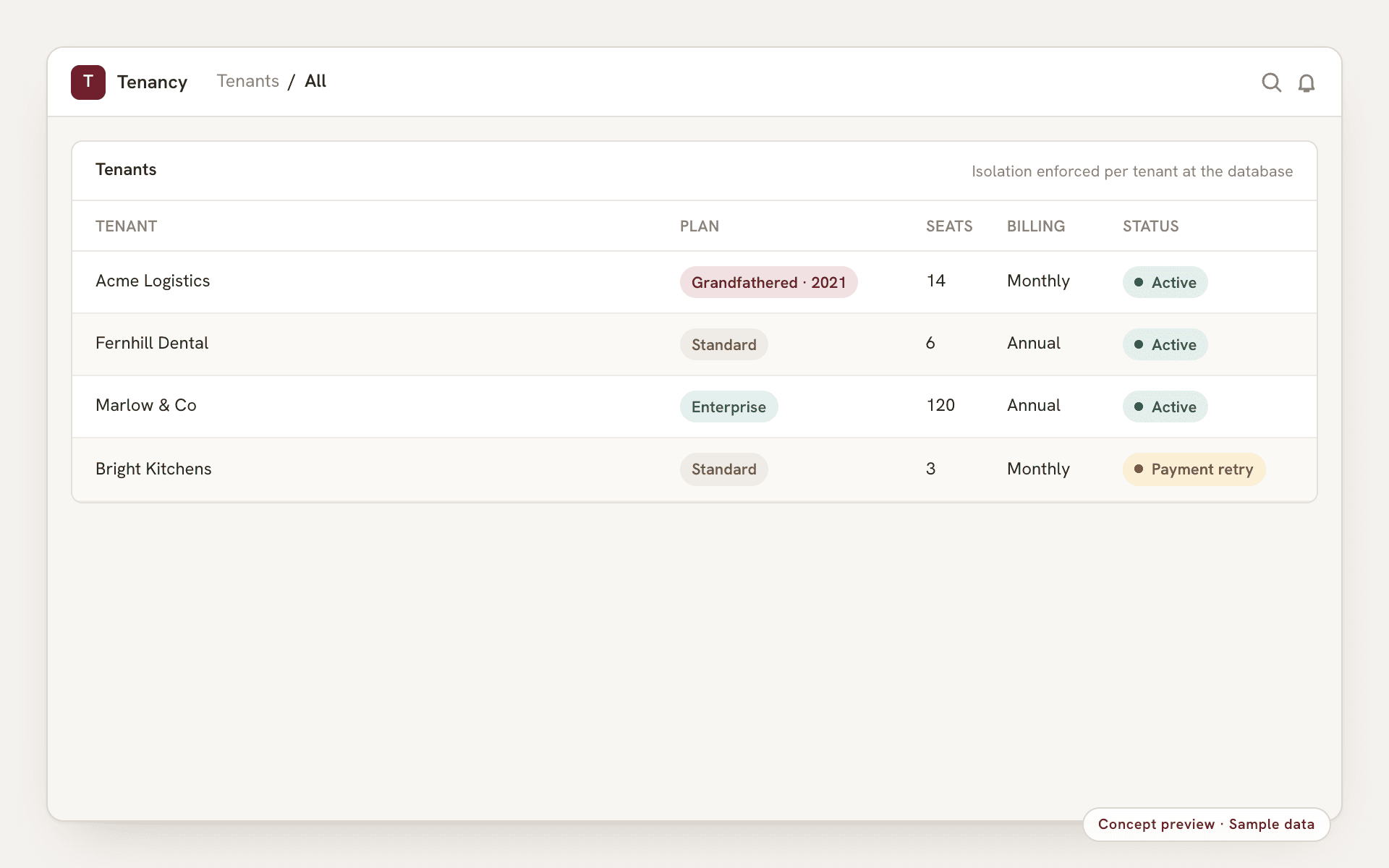This screenshot has height=868, width=1389.
Task: Go to Tenants breadcrumb link
Action: pyautogui.click(x=248, y=81)
